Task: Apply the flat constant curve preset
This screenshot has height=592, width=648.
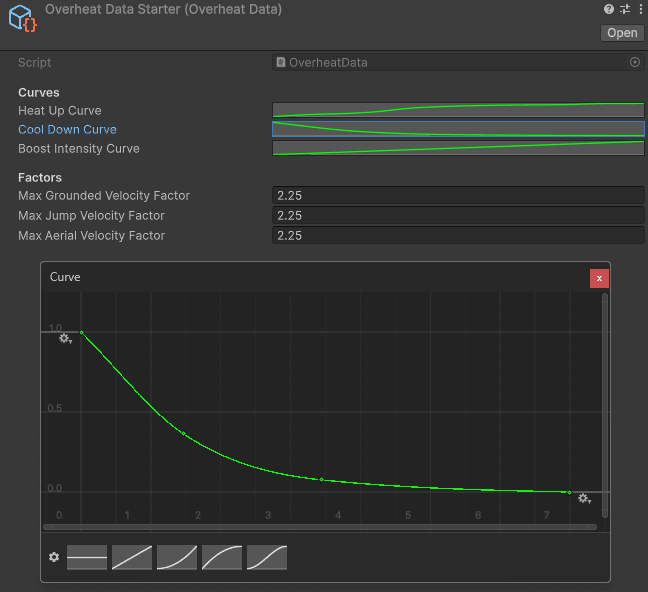Action: click(x=87, y=557)
